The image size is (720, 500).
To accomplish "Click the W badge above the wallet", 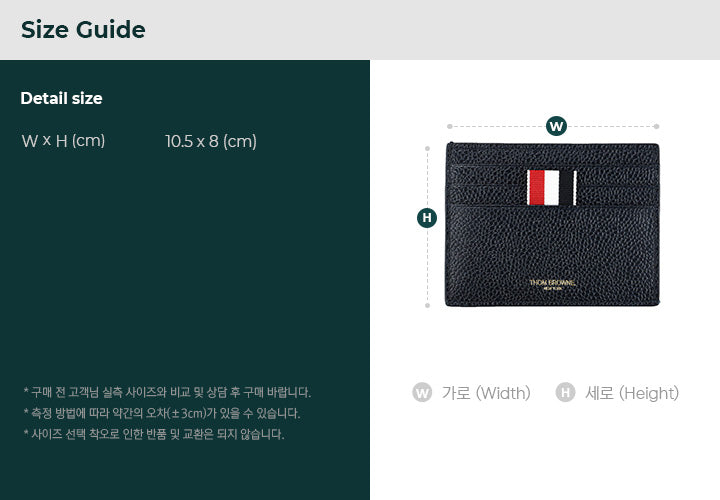I will coord(556,126).
